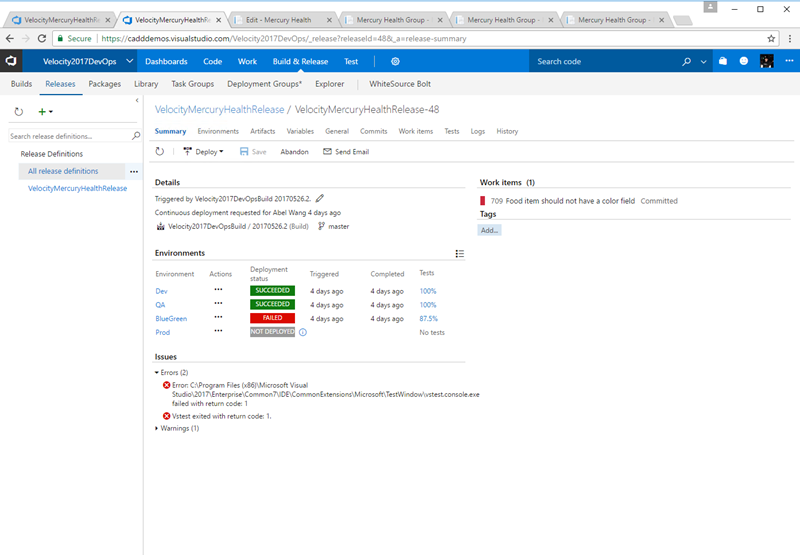This screenshot has height=555, width=800.
Task: Open the green plus new-definition dropdown
Action: (x=45, y=112)
